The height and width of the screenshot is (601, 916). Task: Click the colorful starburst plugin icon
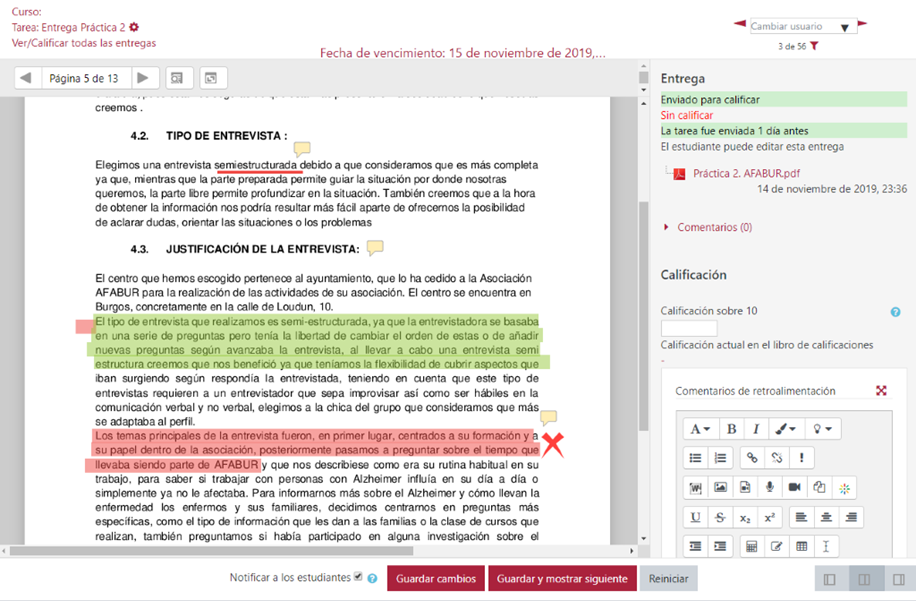844,488
